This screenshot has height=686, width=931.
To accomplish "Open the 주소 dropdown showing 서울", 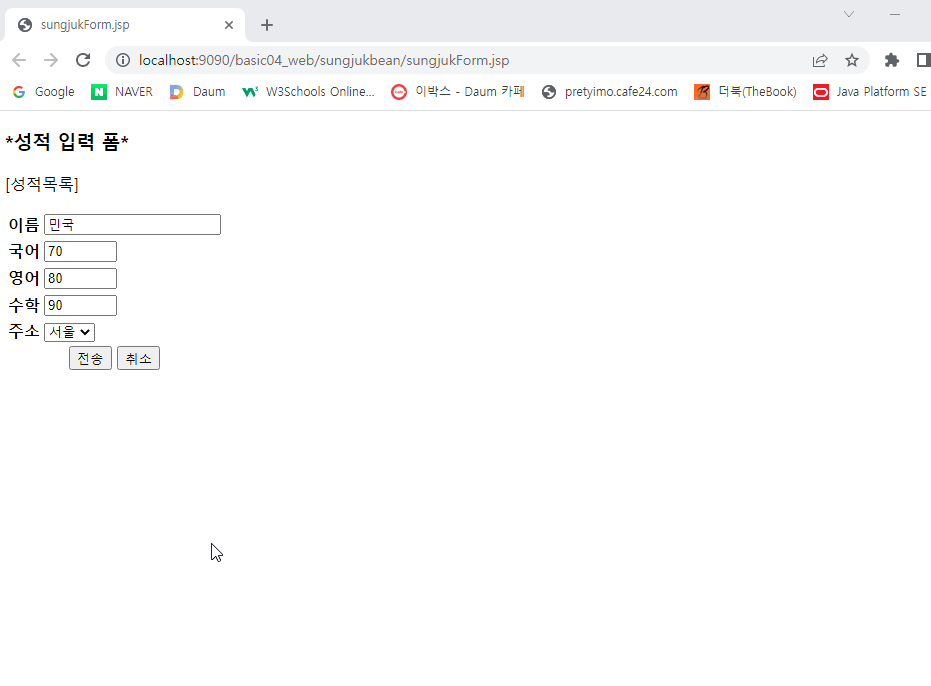I will click(69, 332).
